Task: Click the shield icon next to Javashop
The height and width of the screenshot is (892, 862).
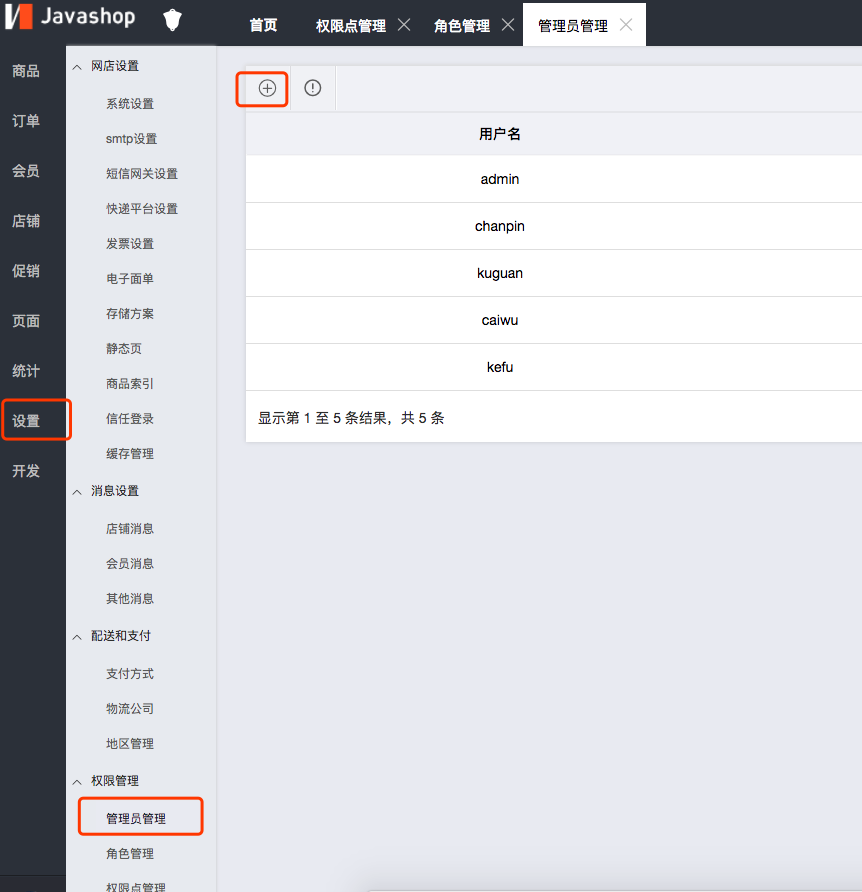Action: [x=172, y=20]
